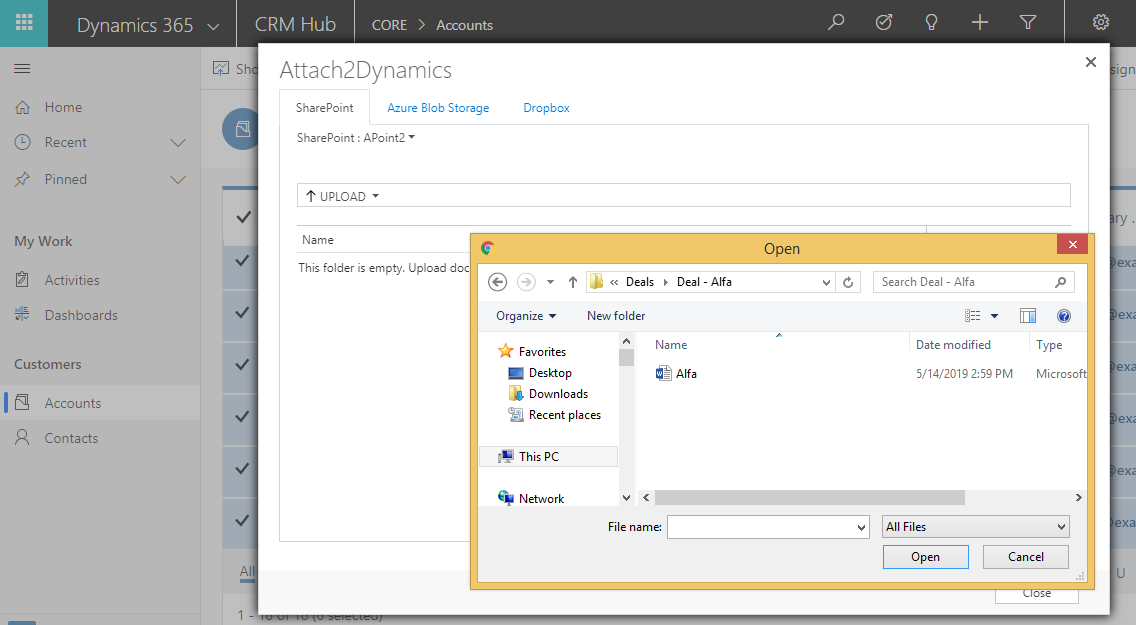Open the recent locations dropdown arrow
The width and height of the screenshot is (1136, 625).
pyautogui.click(x=551, y=282)
